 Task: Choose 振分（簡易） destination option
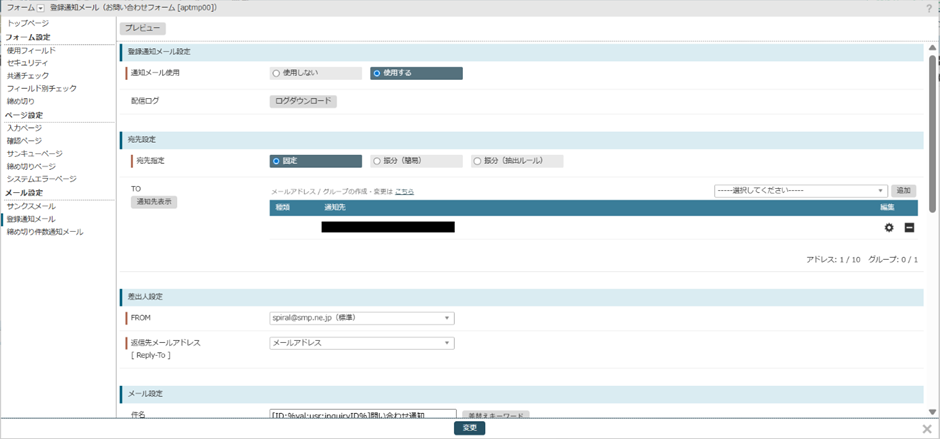click(x=417, y=161)
